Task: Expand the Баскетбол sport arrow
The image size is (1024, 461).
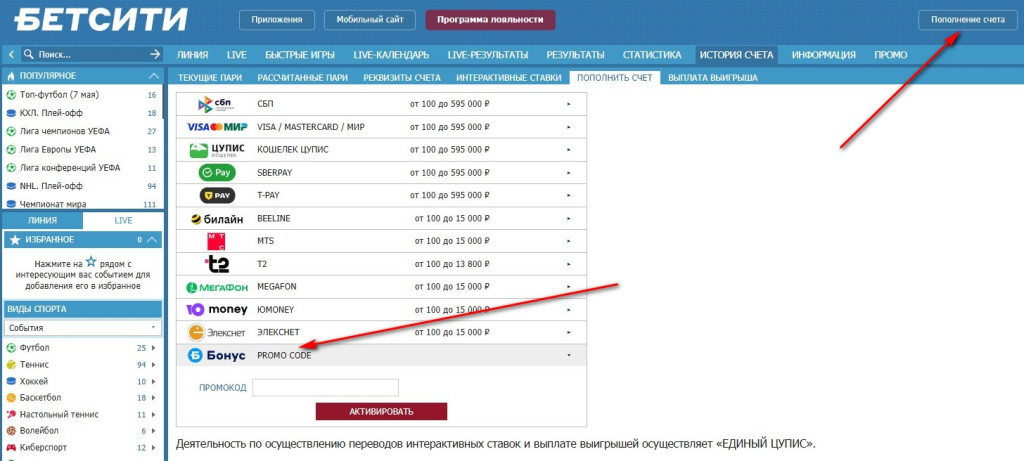Action: click(x=154, y=398)
